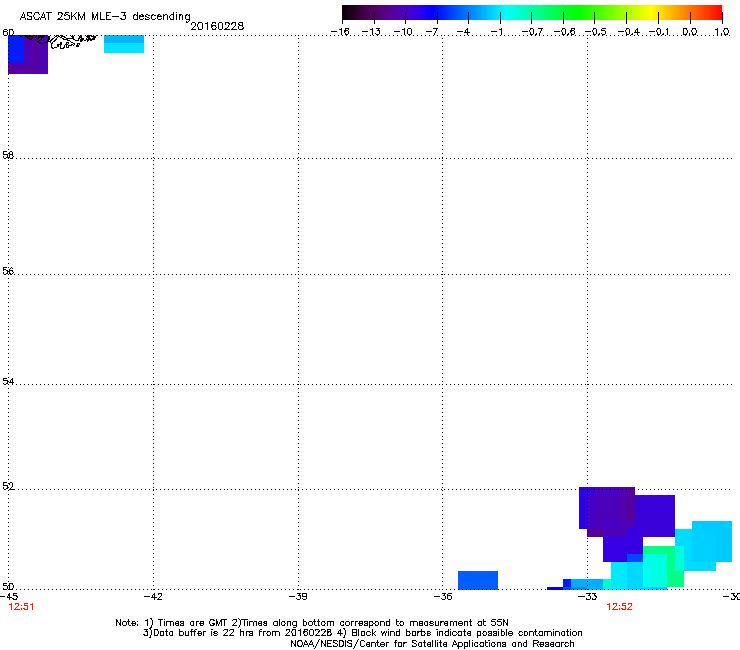Click the latitude label '50'
Screen dimensions: 740x650
pyautogui.click(x=8, y=586)
